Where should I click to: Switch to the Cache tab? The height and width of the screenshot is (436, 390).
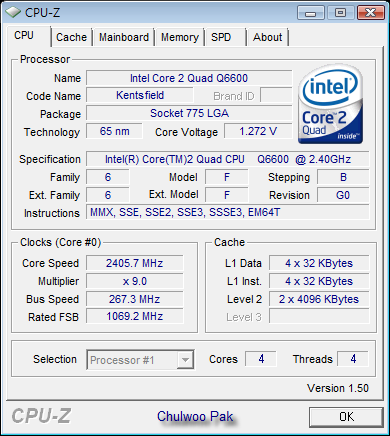(71, 37)
